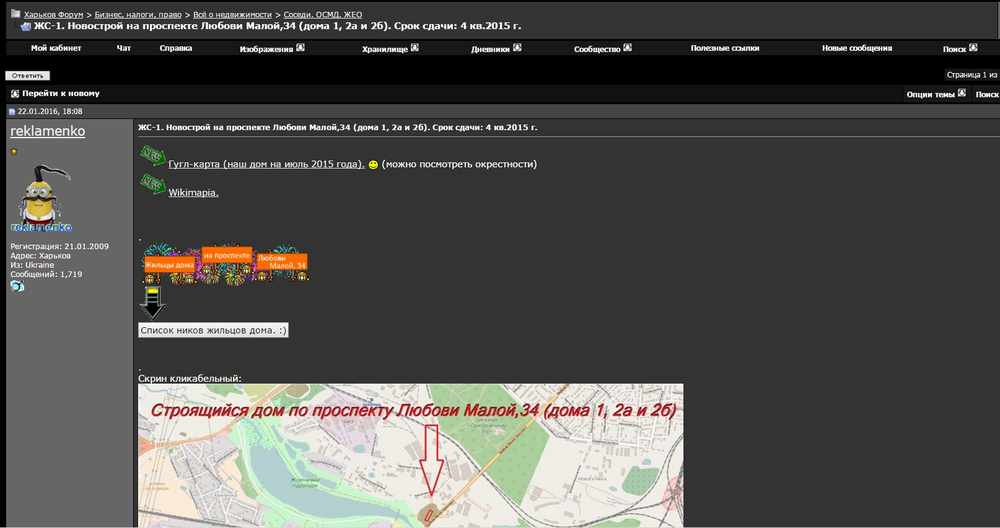
Task: Open the Гугл-карта link
Action: (266, 164)
